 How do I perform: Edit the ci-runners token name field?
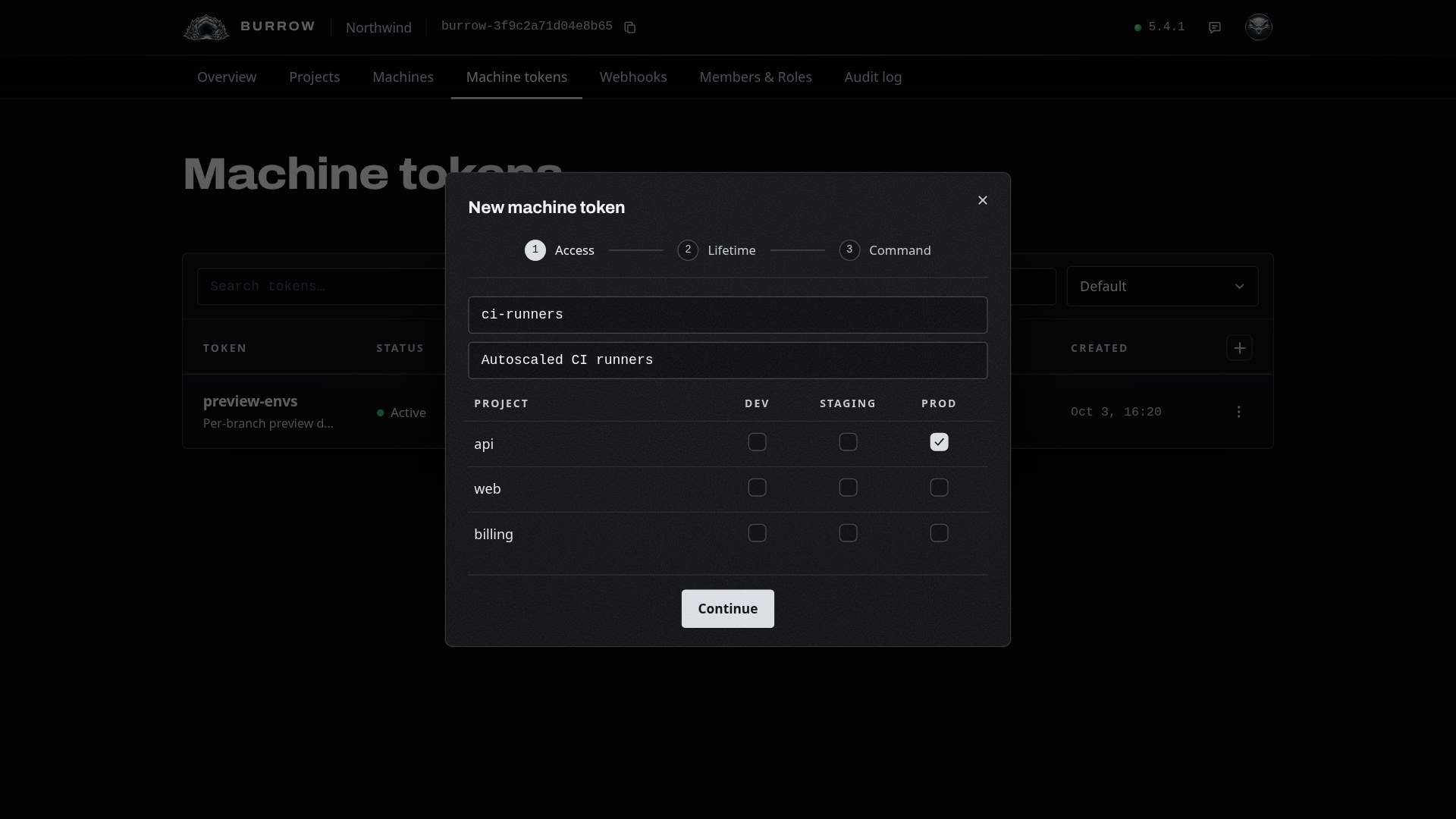pos(727,315)
